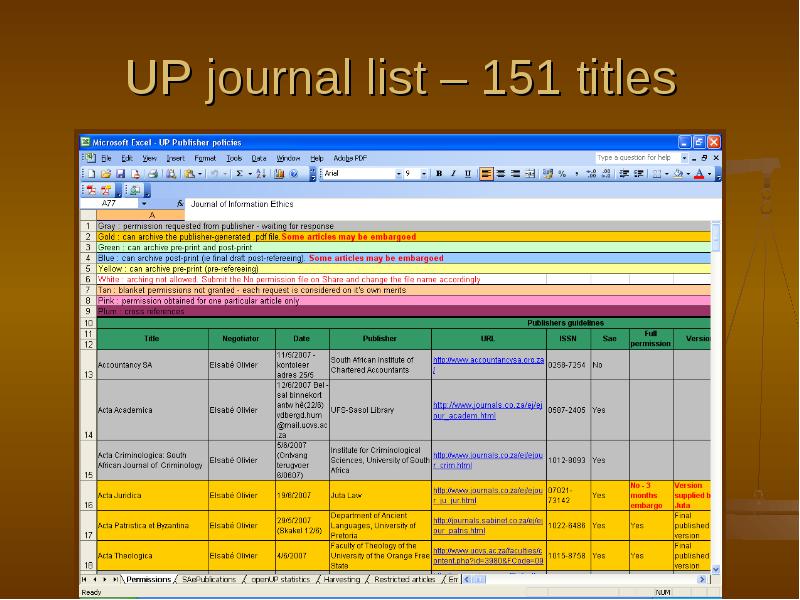Open the Adobe PDF menu

click(350, 158)
